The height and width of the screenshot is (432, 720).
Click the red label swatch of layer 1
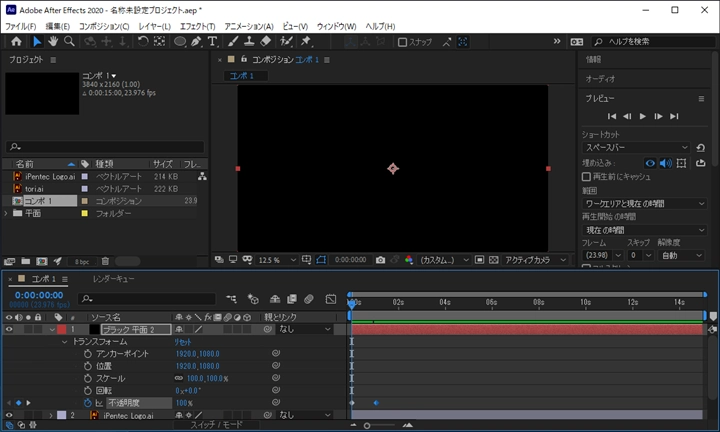61,329
